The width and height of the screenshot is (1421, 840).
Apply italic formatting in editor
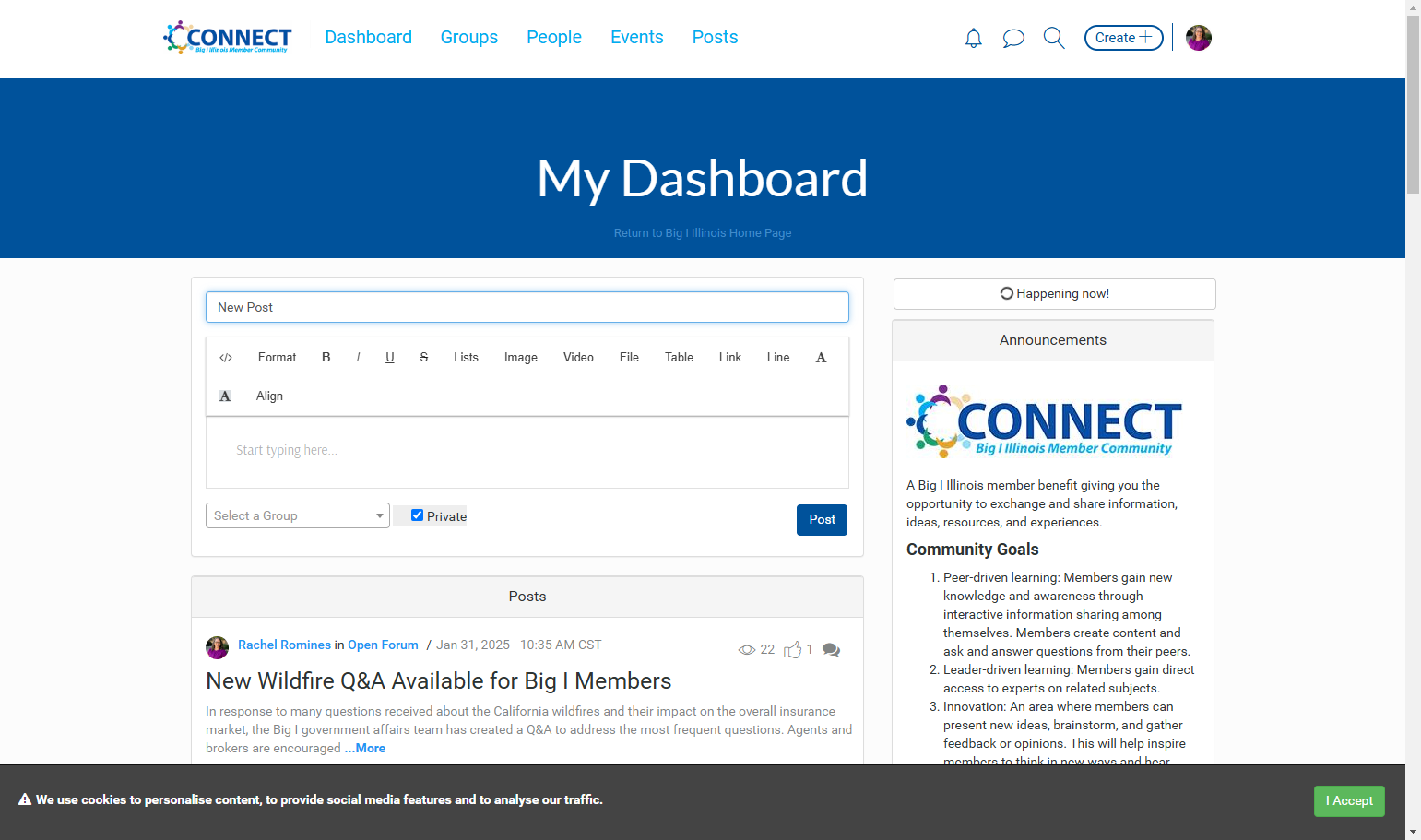(358, 357)
